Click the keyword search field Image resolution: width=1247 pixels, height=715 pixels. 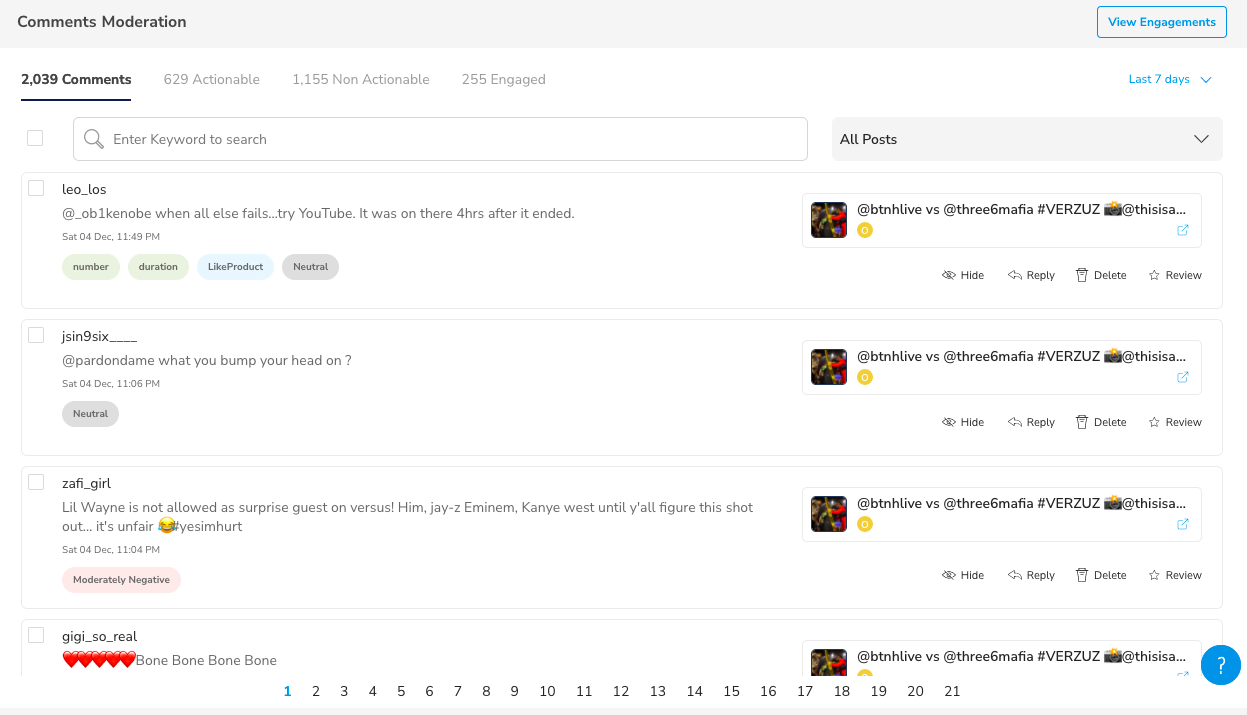[440, 139]
